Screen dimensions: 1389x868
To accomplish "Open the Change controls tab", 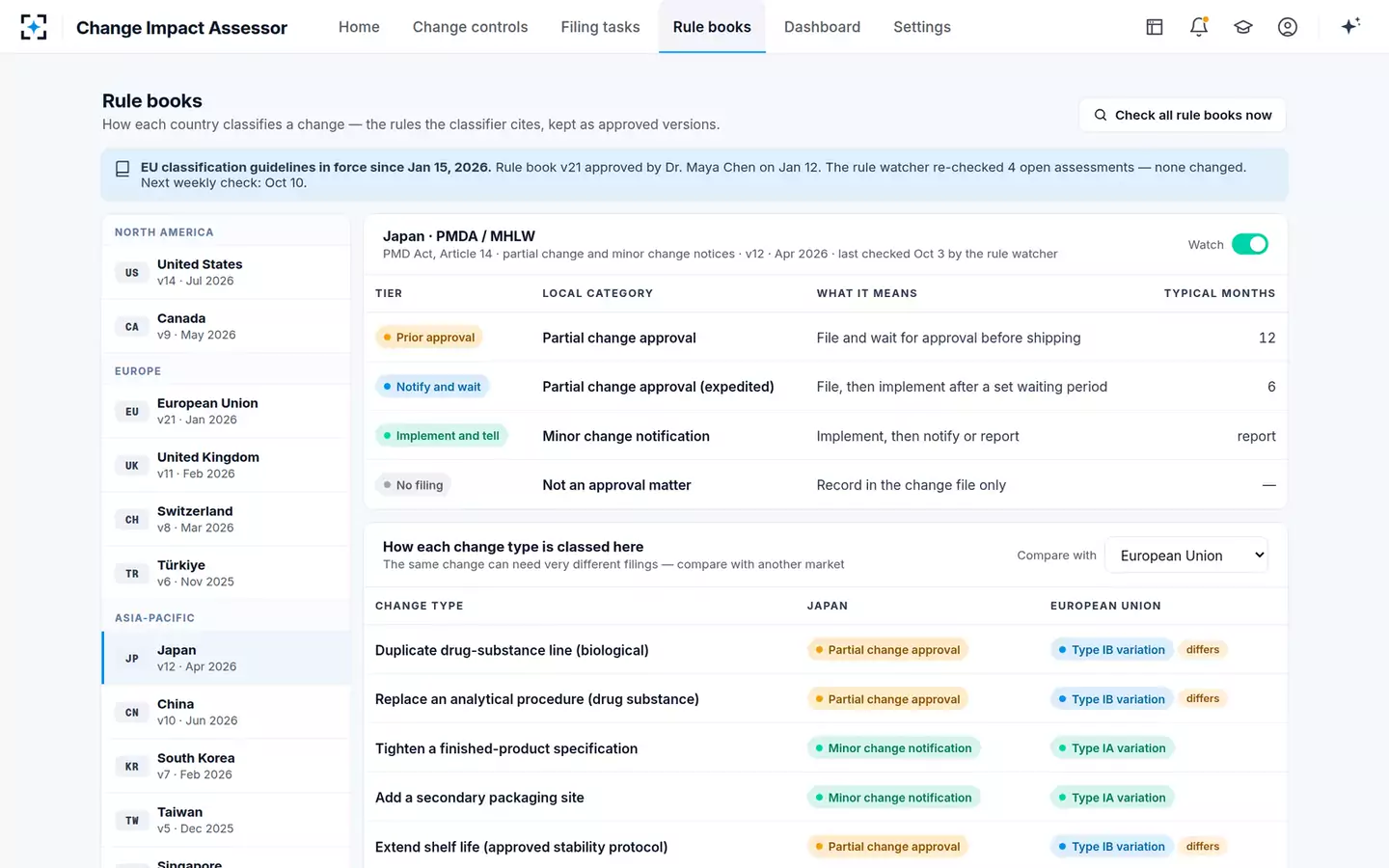I will point(470,27).
